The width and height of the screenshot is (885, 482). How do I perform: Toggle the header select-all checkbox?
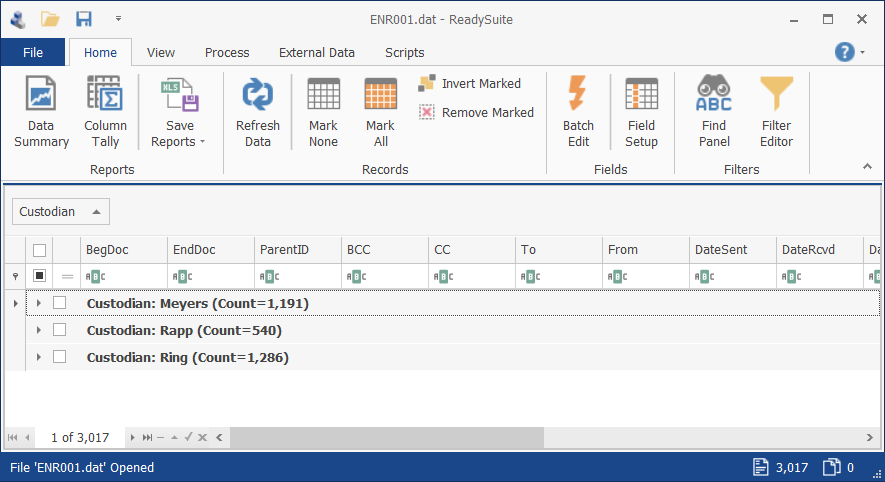(x=40, y=250)
